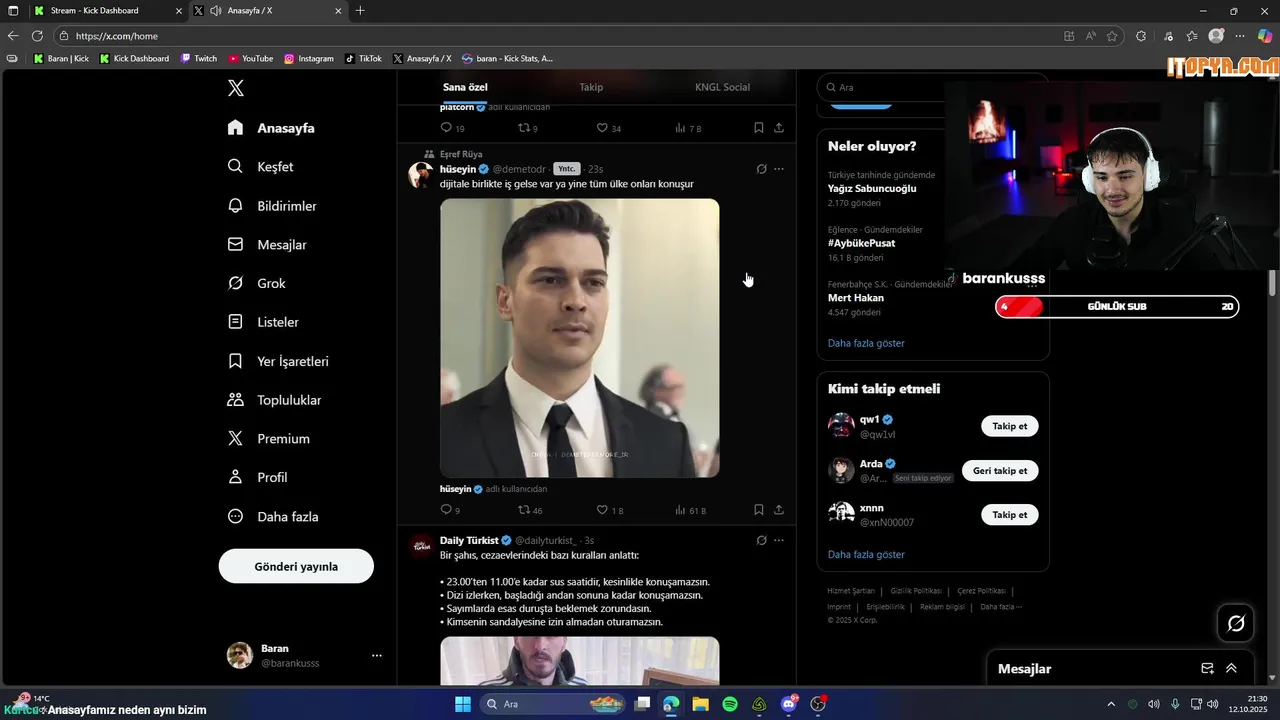Open account menu dots next to Baran
The width and height of the screenshot is (1280, 720).
377,656
